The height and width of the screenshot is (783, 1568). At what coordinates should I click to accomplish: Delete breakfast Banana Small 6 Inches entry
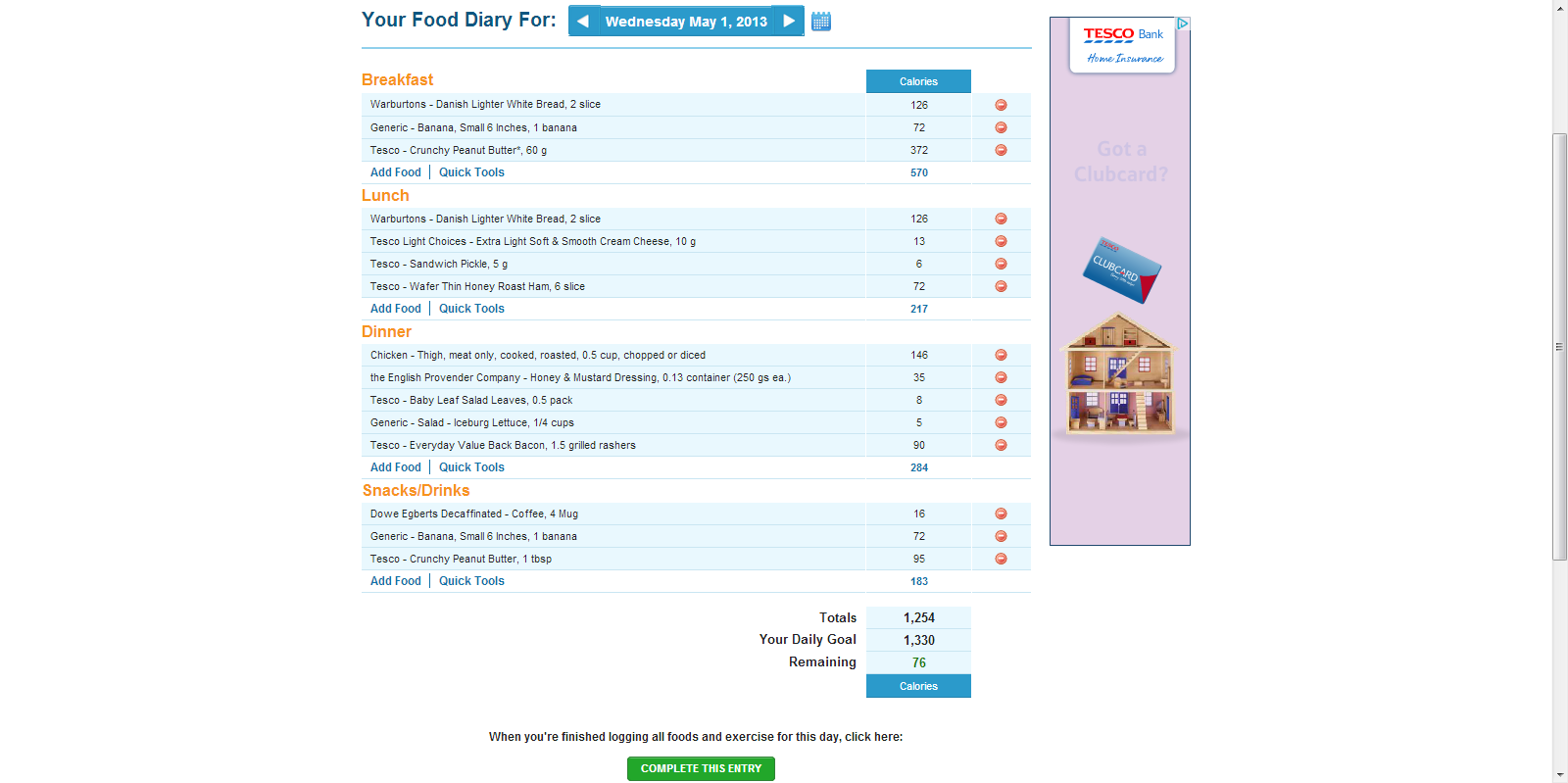pos(1001,127)
